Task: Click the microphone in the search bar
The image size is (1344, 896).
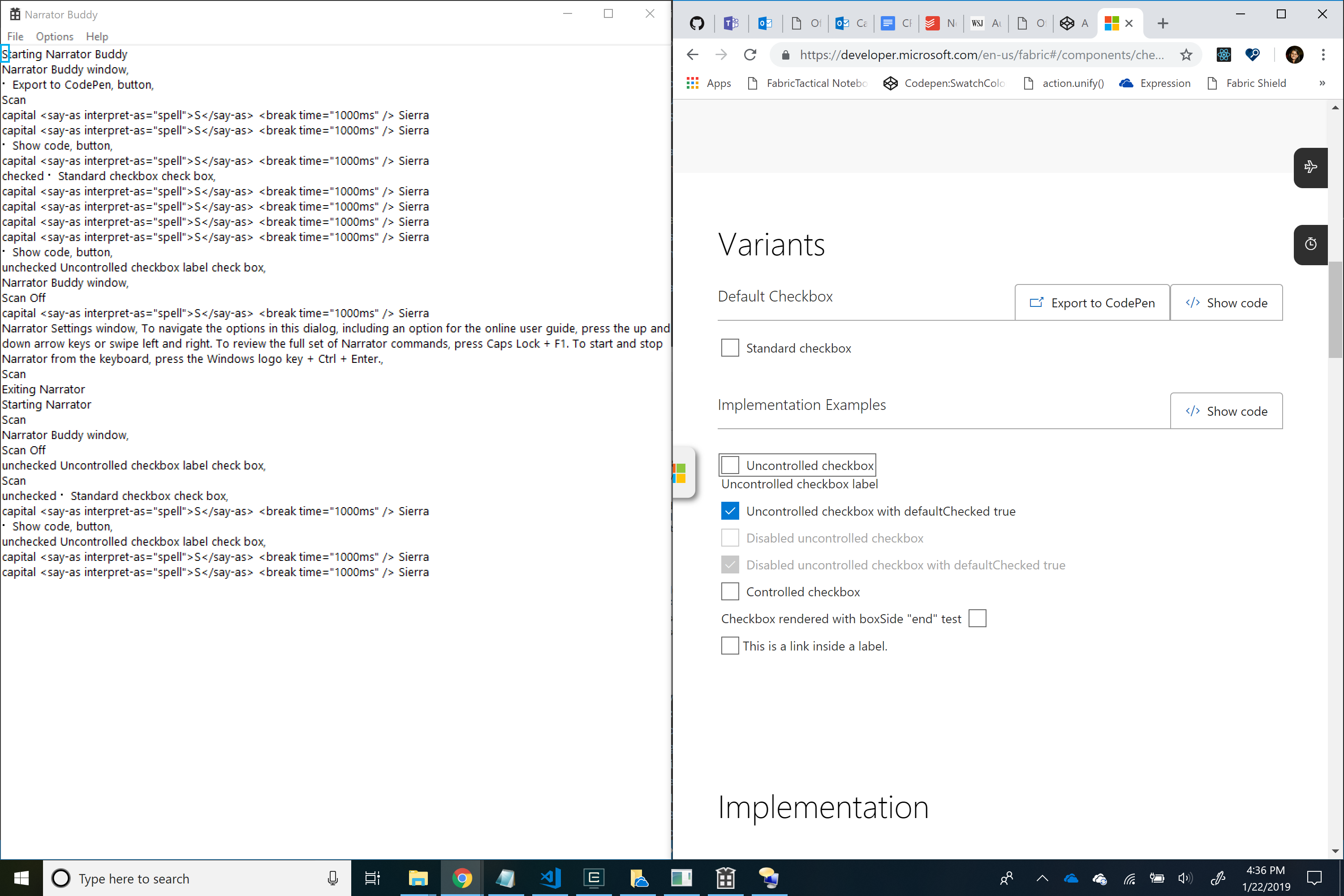Action: (x=333, y=878)
